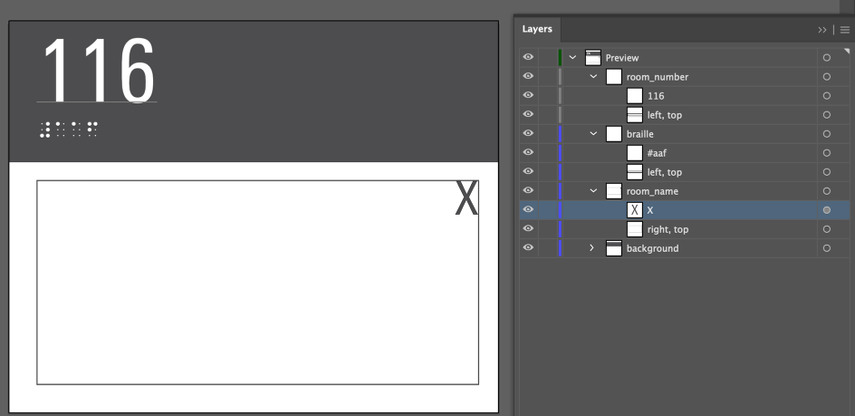Image resolution: width=855 pixels, height=416 pixels.
Task: Click the background layer thumbnail
Action: [x=614, y=248]
